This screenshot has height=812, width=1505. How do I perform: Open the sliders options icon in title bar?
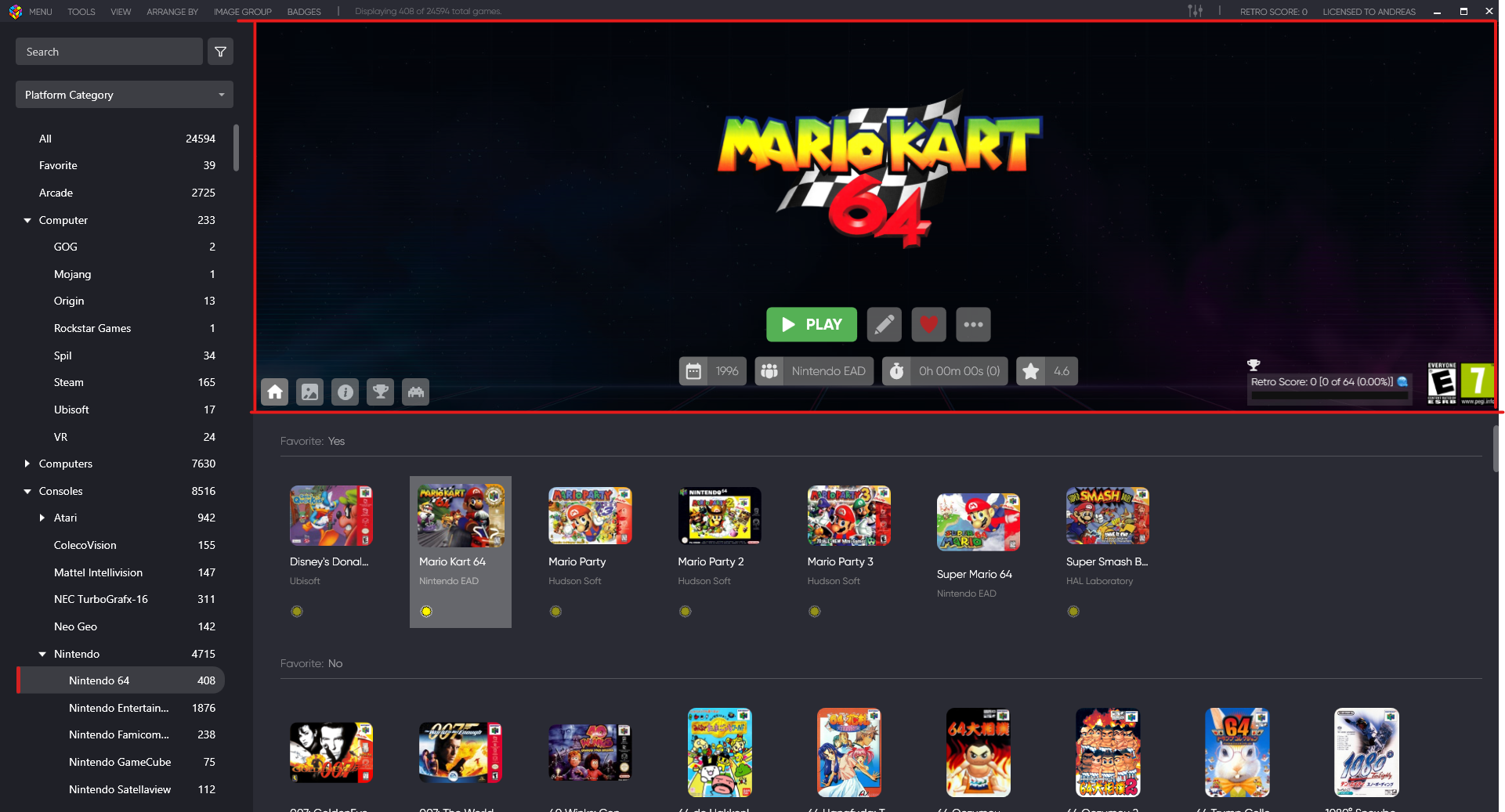coord(1195,11)
